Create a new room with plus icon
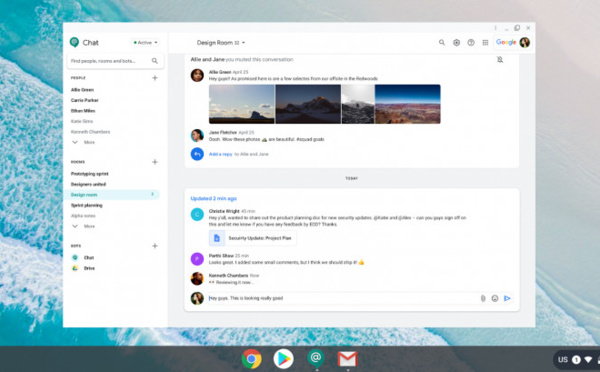This screenshot has width=600, height=372. click(x=155, y=162)
